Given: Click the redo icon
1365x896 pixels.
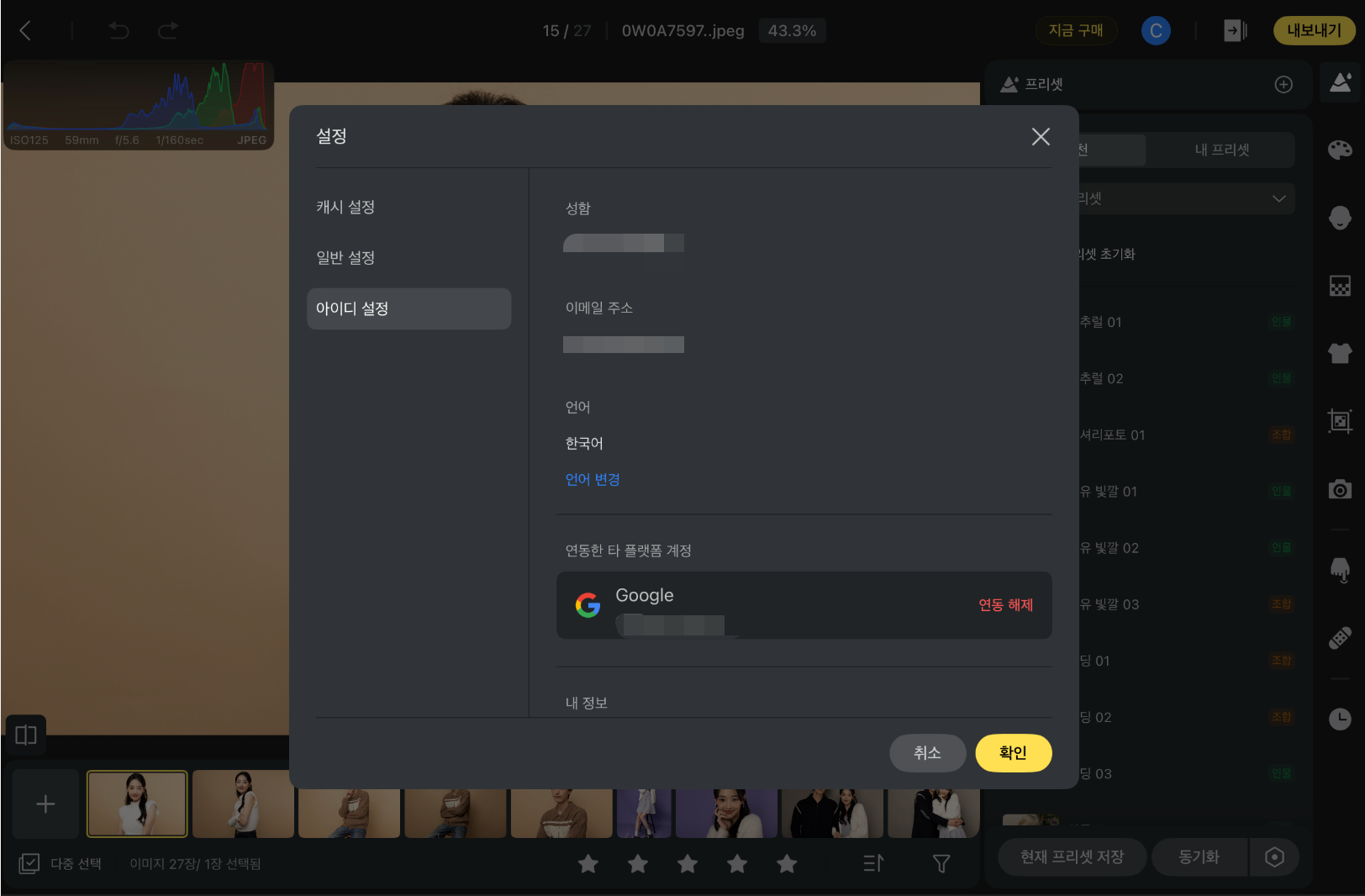Looking at the screenshot, I should 168,31.
